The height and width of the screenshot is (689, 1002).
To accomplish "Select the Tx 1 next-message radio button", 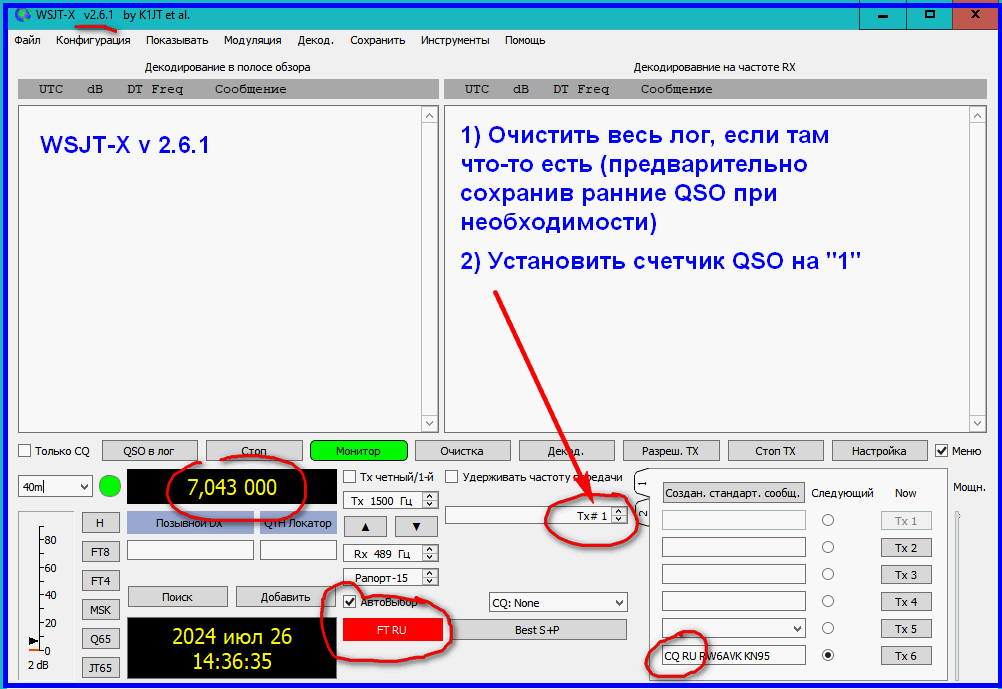I will (828, 520).
